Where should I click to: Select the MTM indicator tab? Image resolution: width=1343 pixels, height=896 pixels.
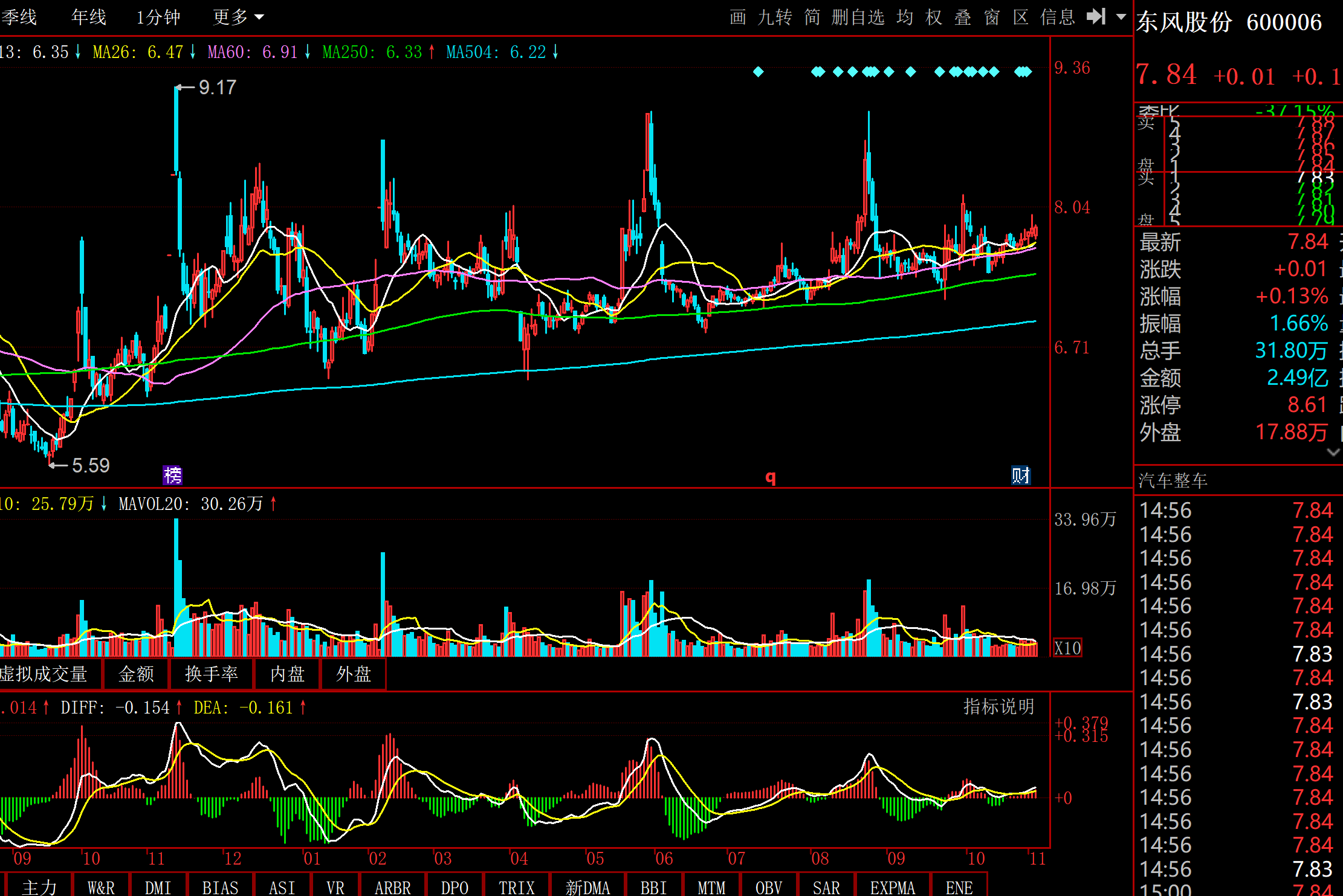coord(711,887)
